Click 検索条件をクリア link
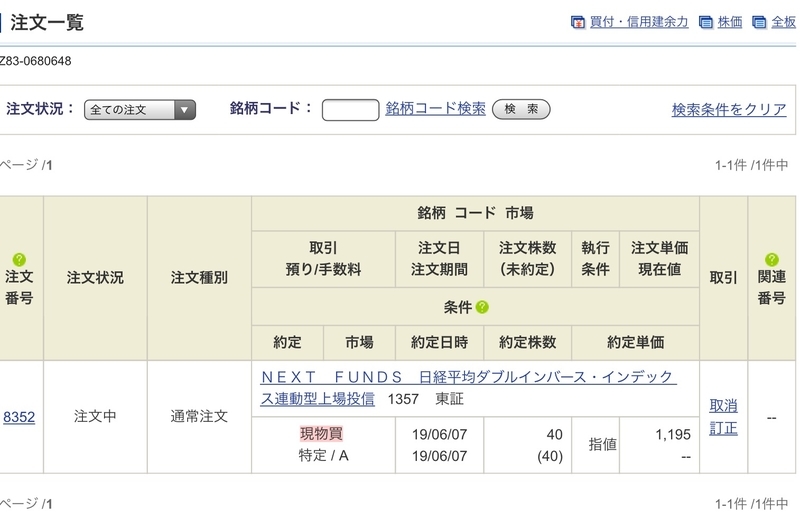 click(729, 110)
